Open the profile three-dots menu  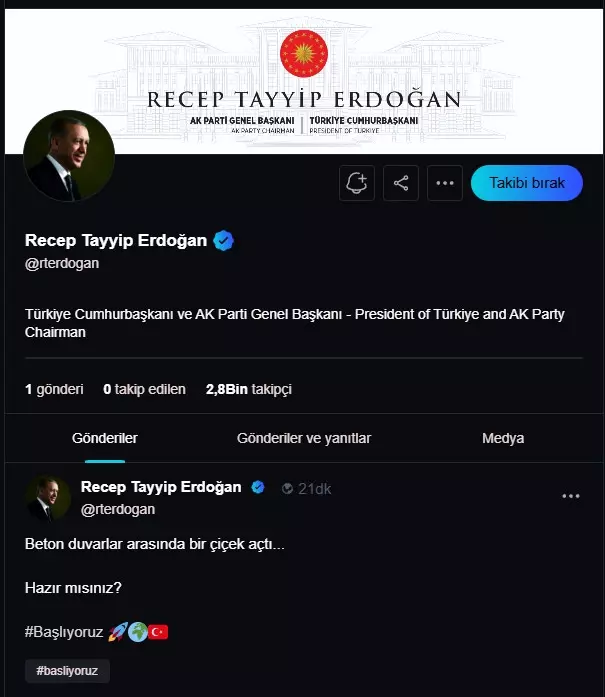(445, 183)
